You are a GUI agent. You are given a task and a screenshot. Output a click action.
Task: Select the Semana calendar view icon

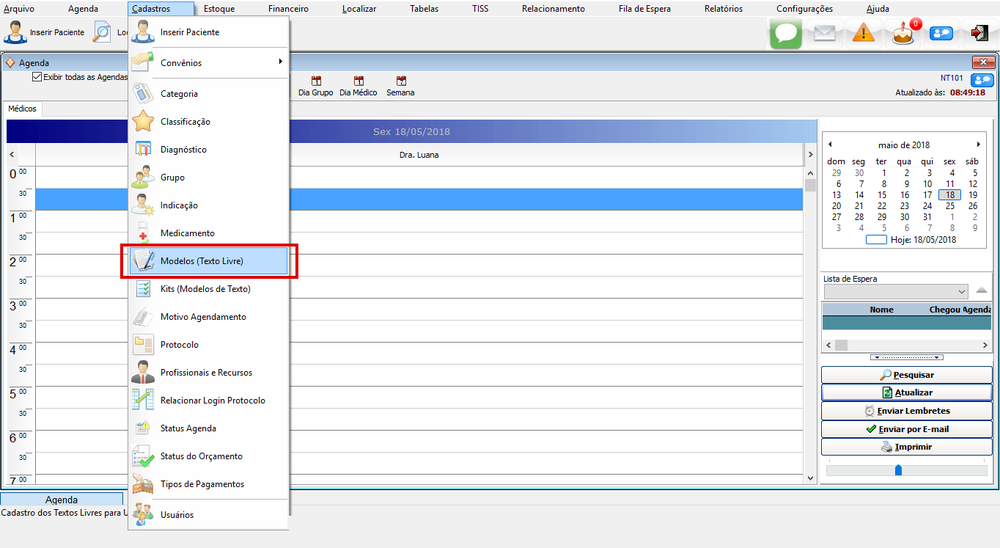click(401, 86)
